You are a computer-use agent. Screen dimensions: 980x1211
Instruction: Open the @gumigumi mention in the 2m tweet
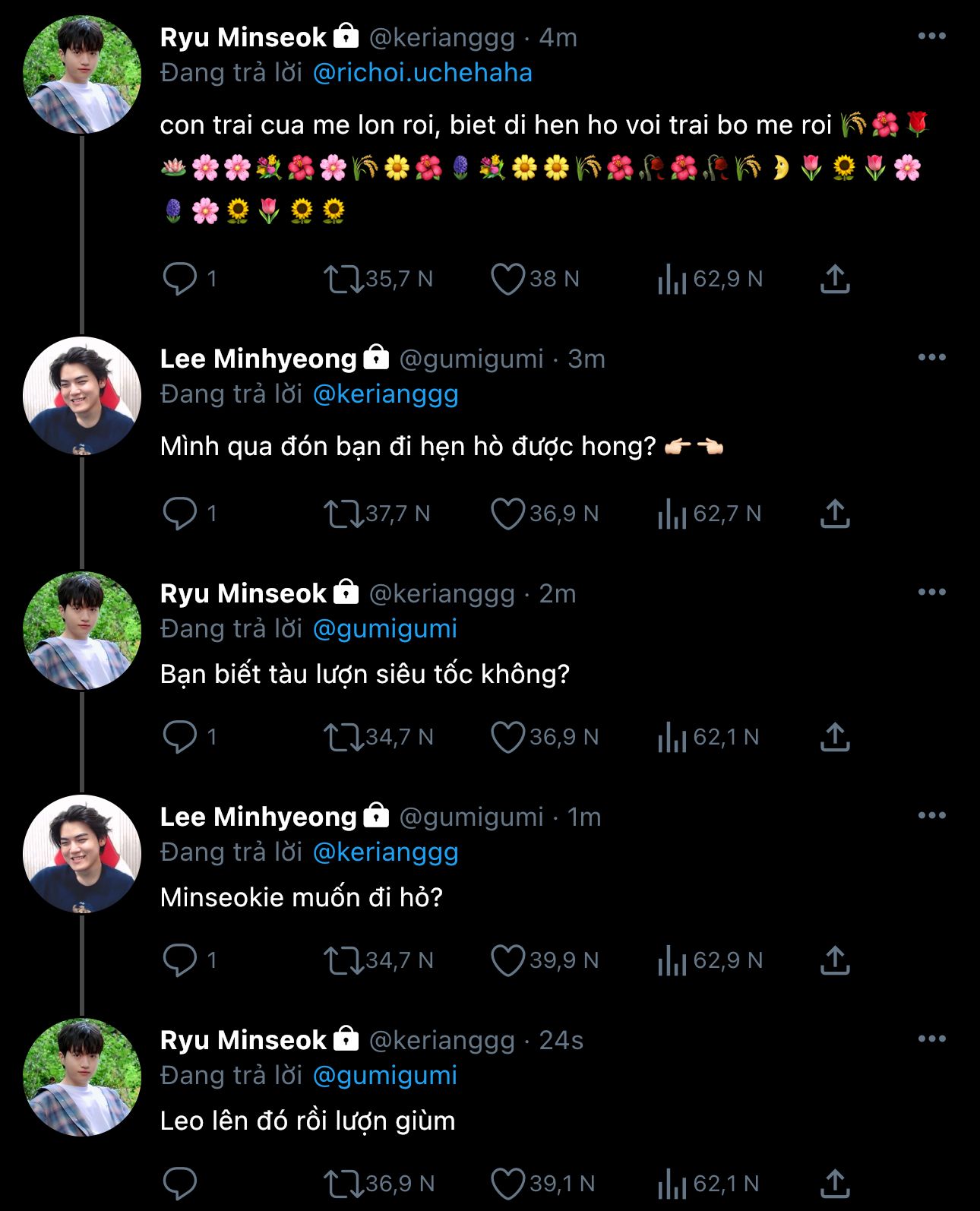point(385,629)
